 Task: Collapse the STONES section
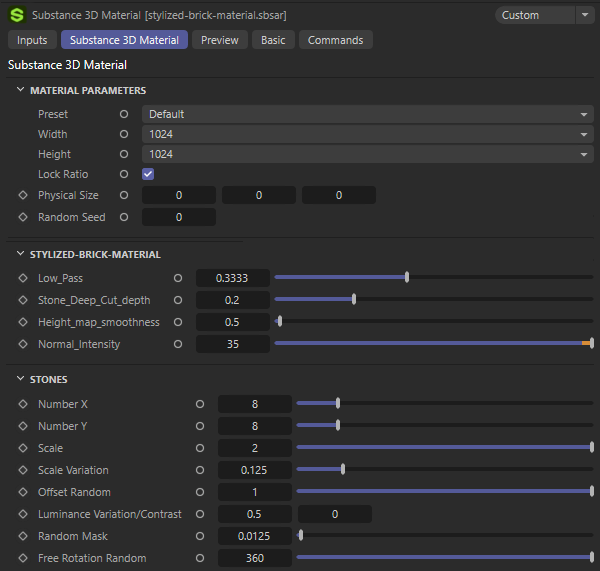20,379
